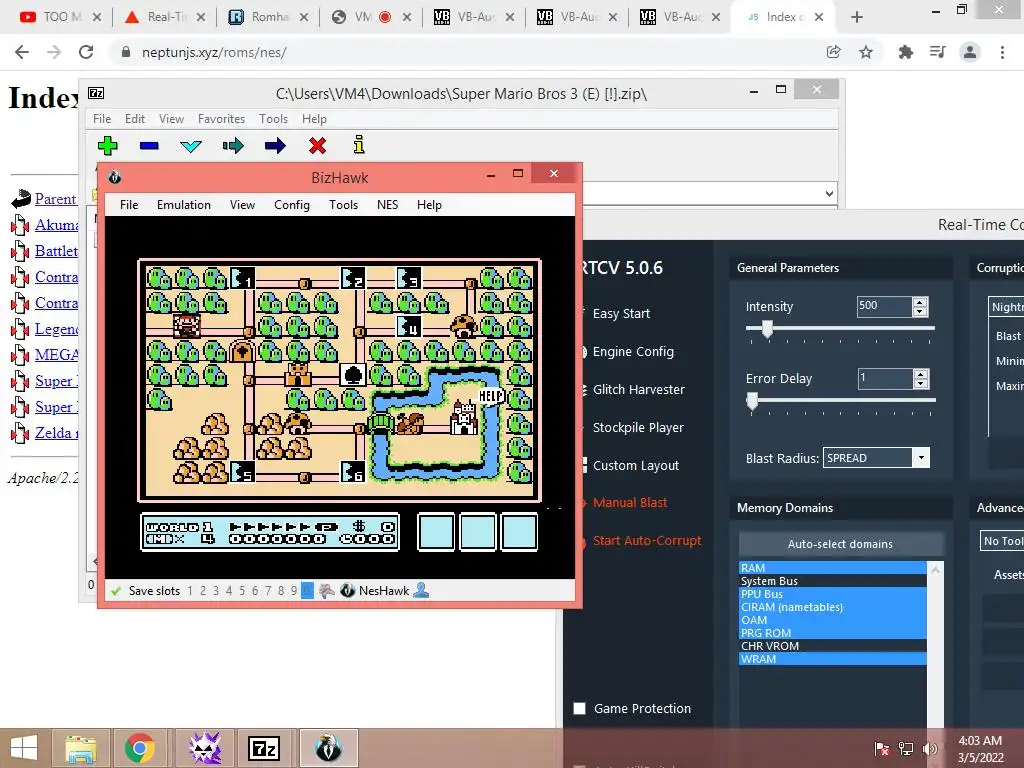The width and height of the screenshot is (1024, 768).
Task: Open Chrome extensions puzzle icon
Action: [x=906, y=52]
